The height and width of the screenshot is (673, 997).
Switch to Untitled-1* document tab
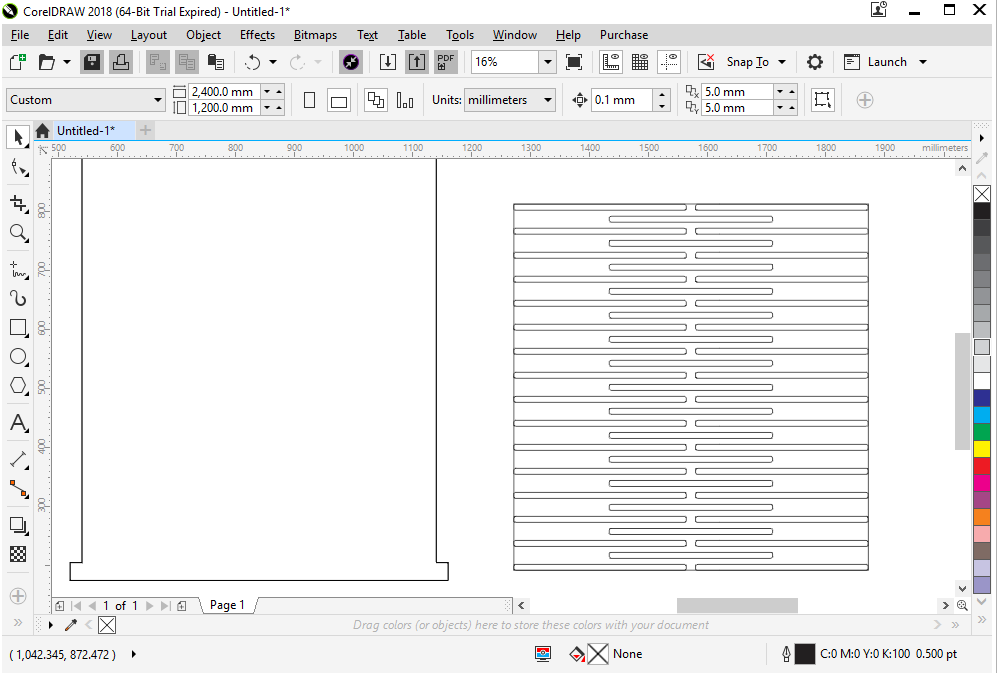[x=86, y=130]
